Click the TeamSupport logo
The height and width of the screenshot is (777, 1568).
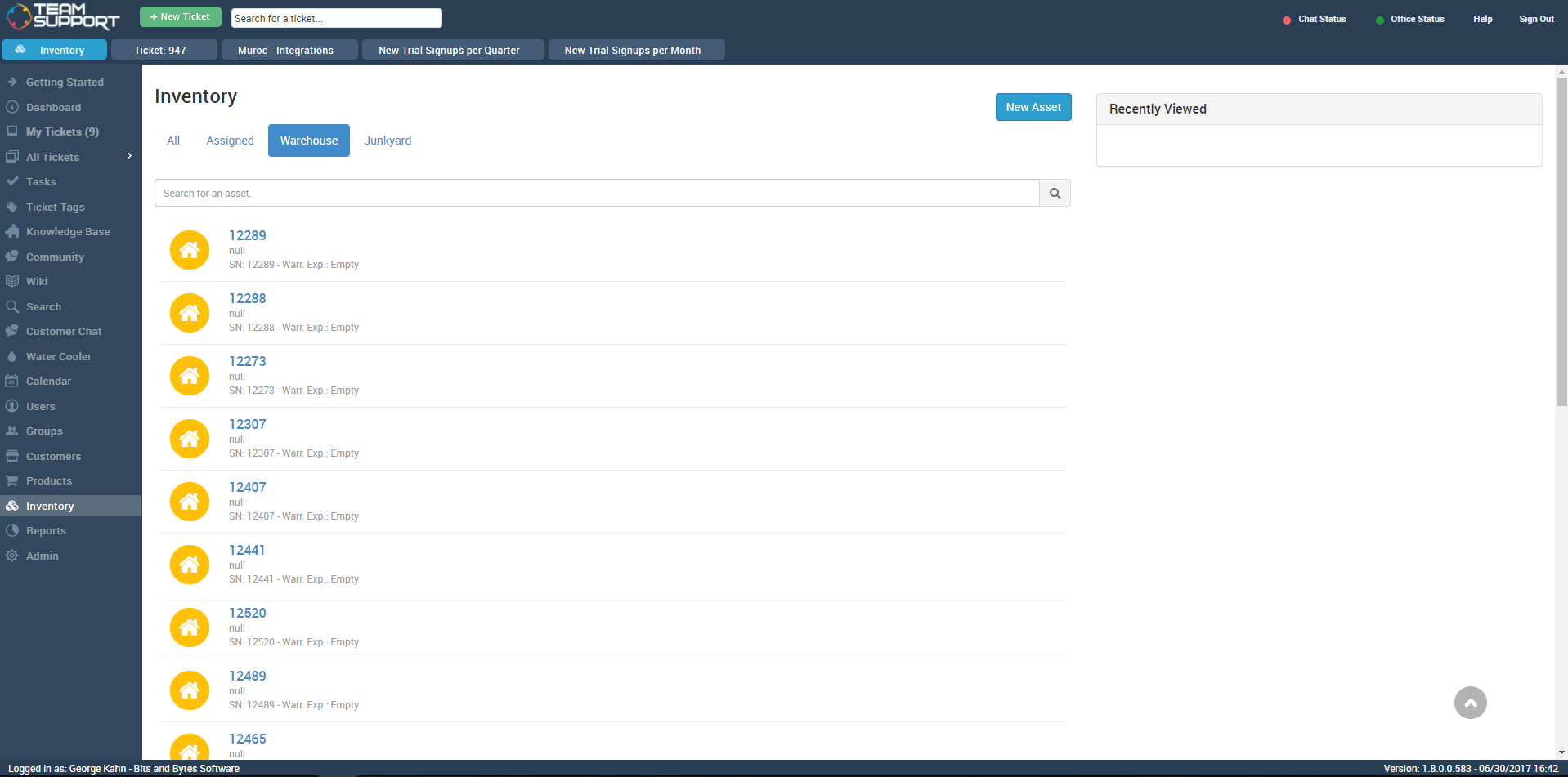click(63, 16)
